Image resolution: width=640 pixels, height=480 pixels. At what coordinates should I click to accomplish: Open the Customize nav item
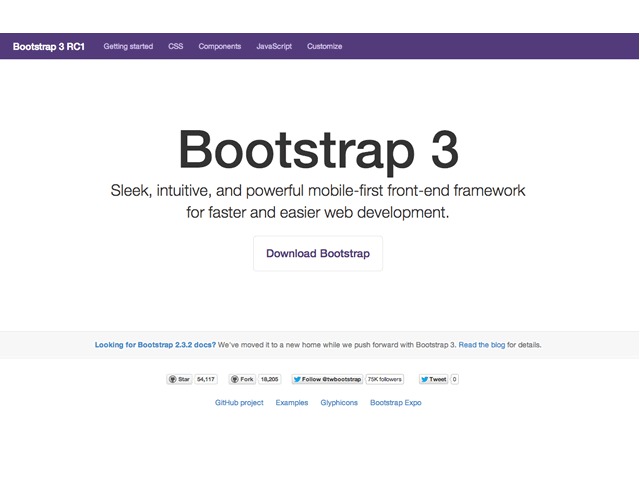pyautogui.click(x=324, y=47)
